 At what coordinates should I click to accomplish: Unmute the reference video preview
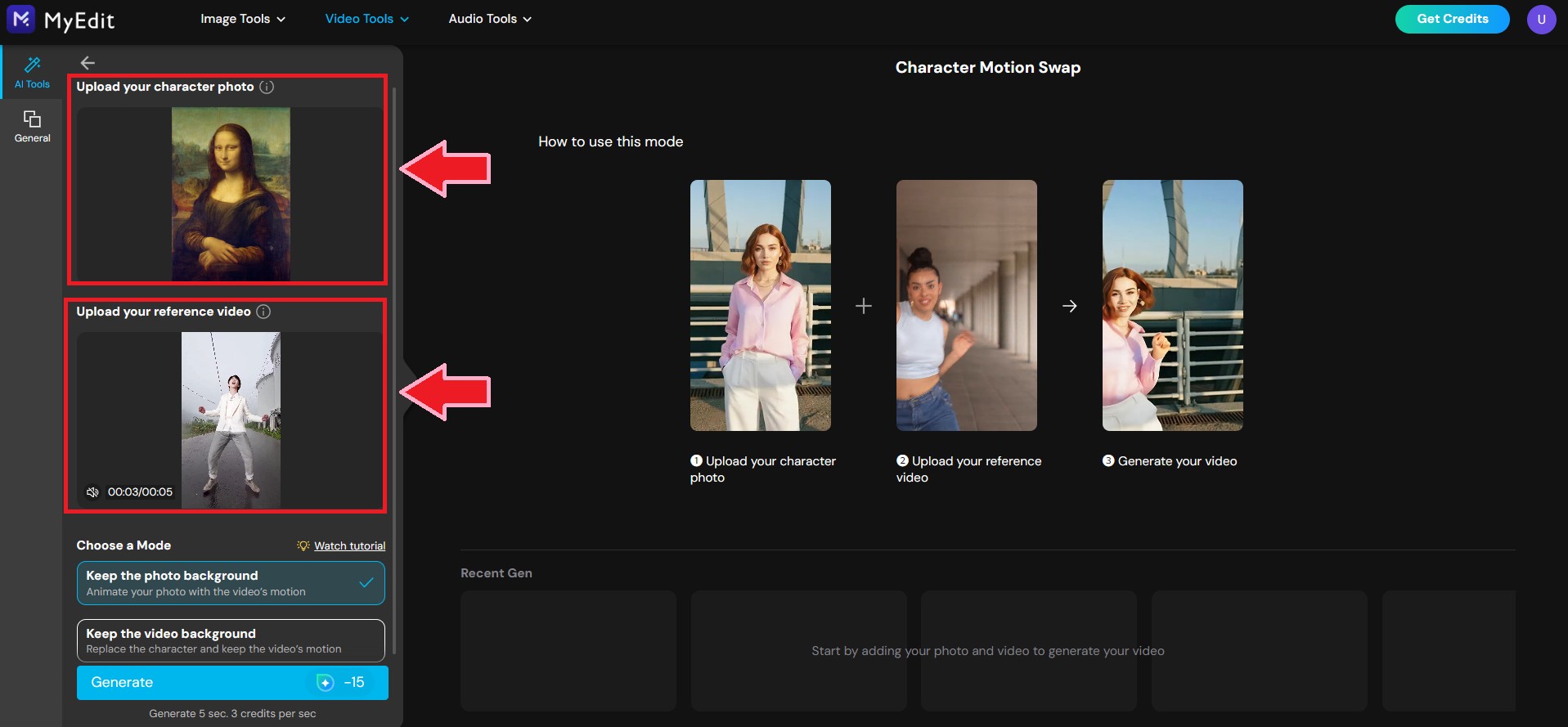click(92, 491)
